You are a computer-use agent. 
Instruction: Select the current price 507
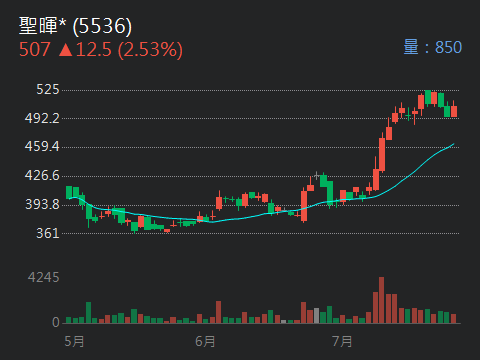[35, 50]
